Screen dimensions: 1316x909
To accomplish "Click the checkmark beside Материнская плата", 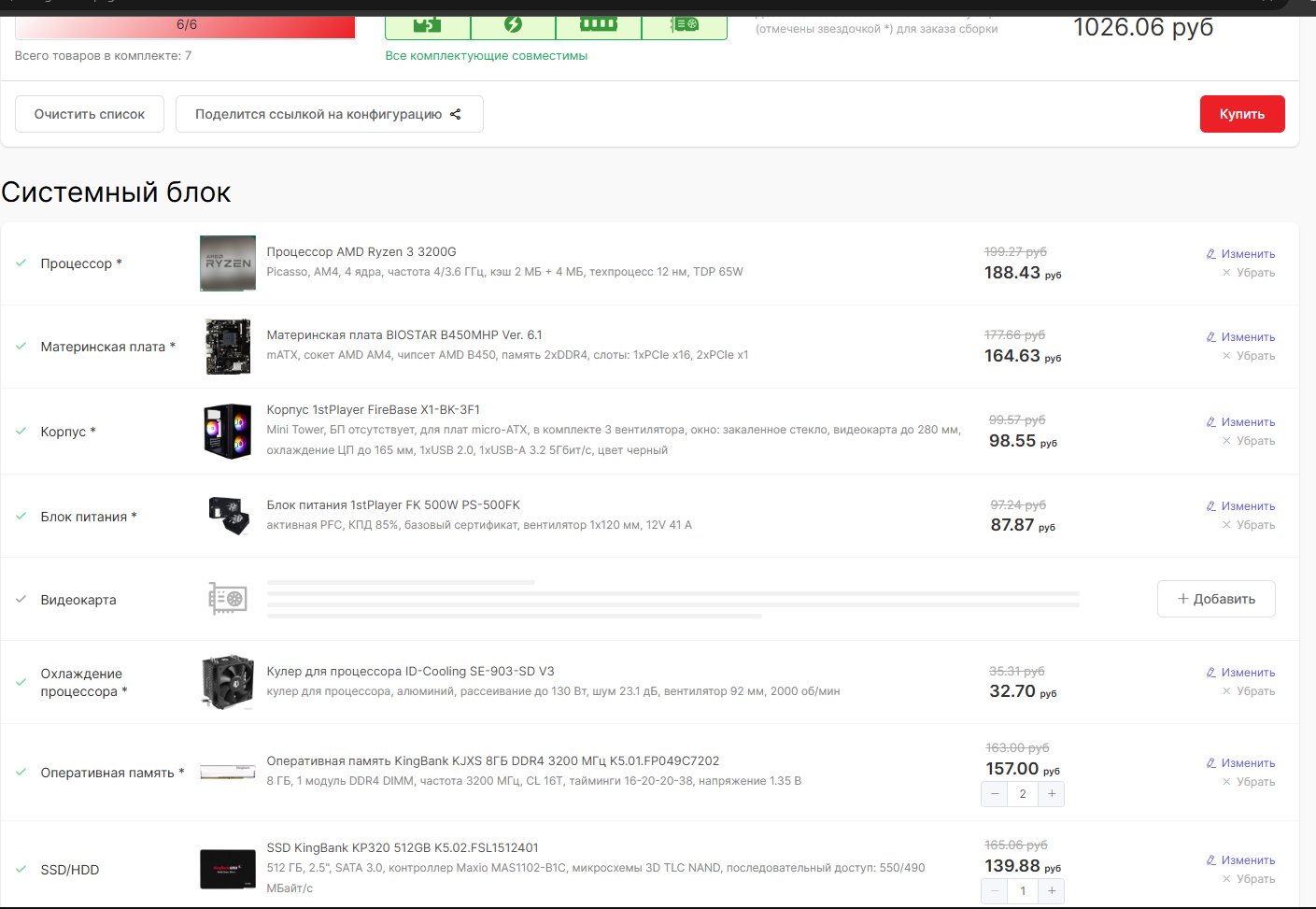I will 21,347.
